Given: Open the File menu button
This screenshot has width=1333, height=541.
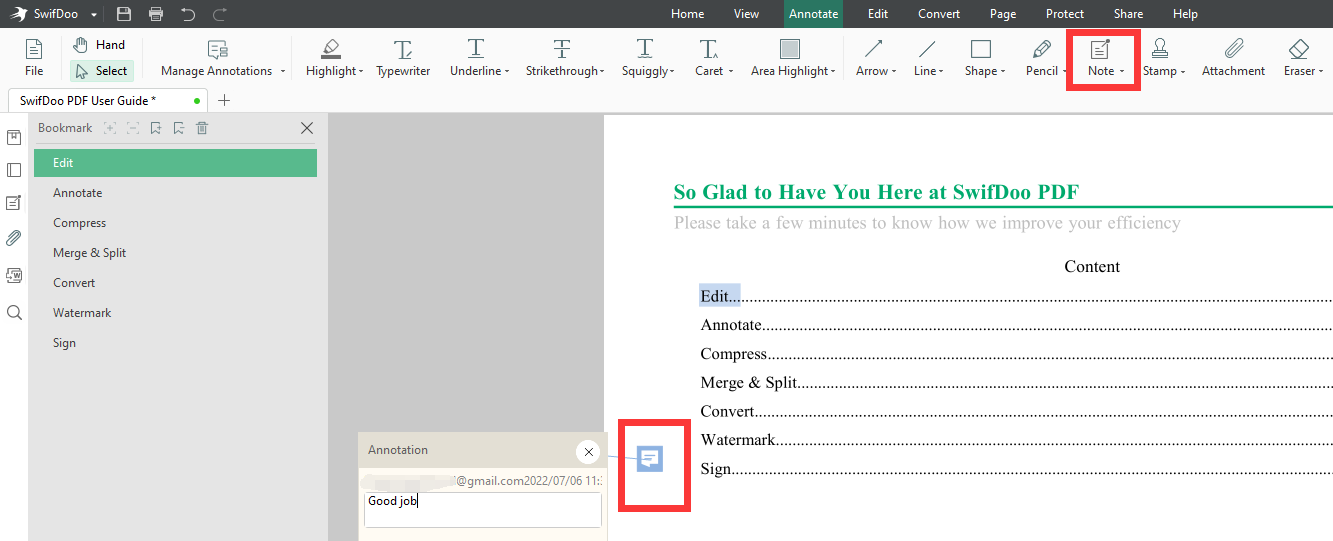Looking at the screenshot, I should [34, 58].
